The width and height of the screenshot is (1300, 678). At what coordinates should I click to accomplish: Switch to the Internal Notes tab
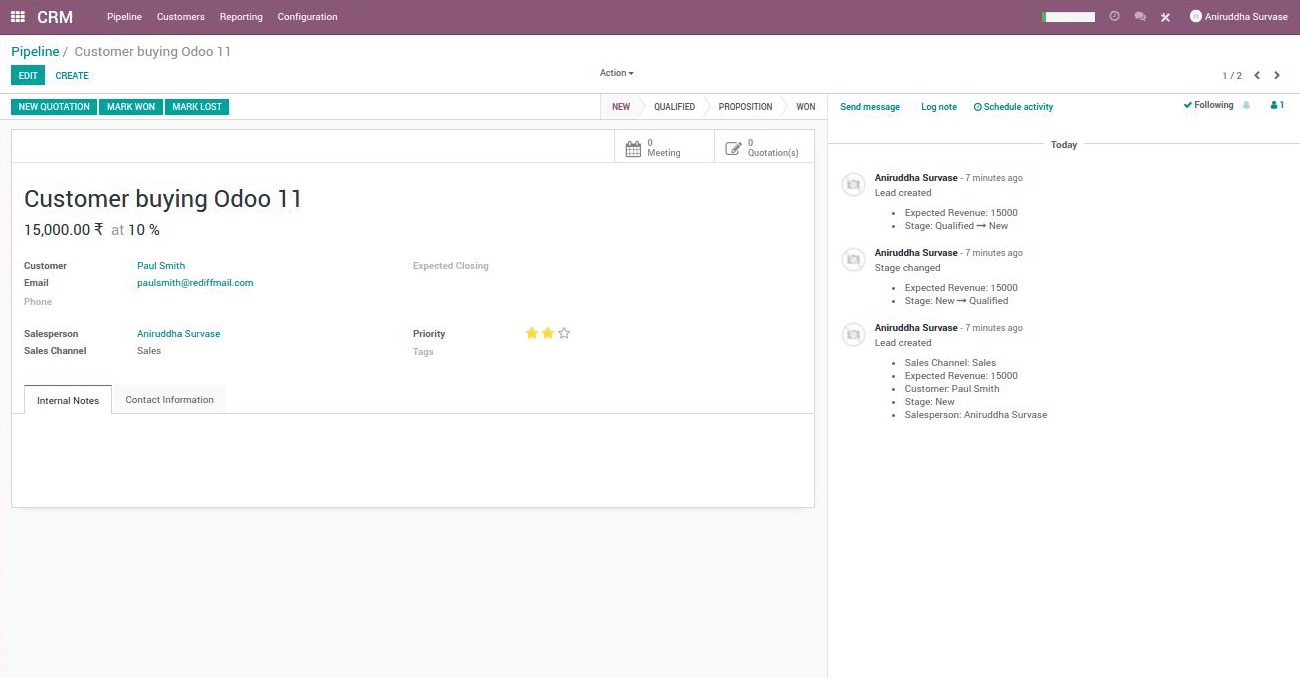click(x=68, y=400)
